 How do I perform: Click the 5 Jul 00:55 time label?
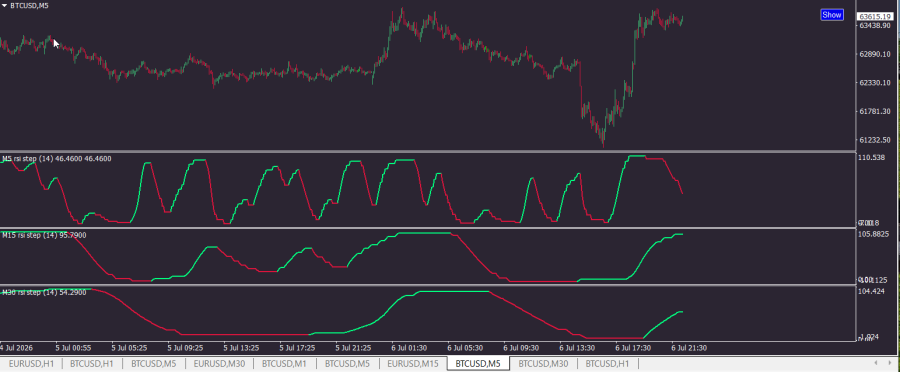(73, 348)
